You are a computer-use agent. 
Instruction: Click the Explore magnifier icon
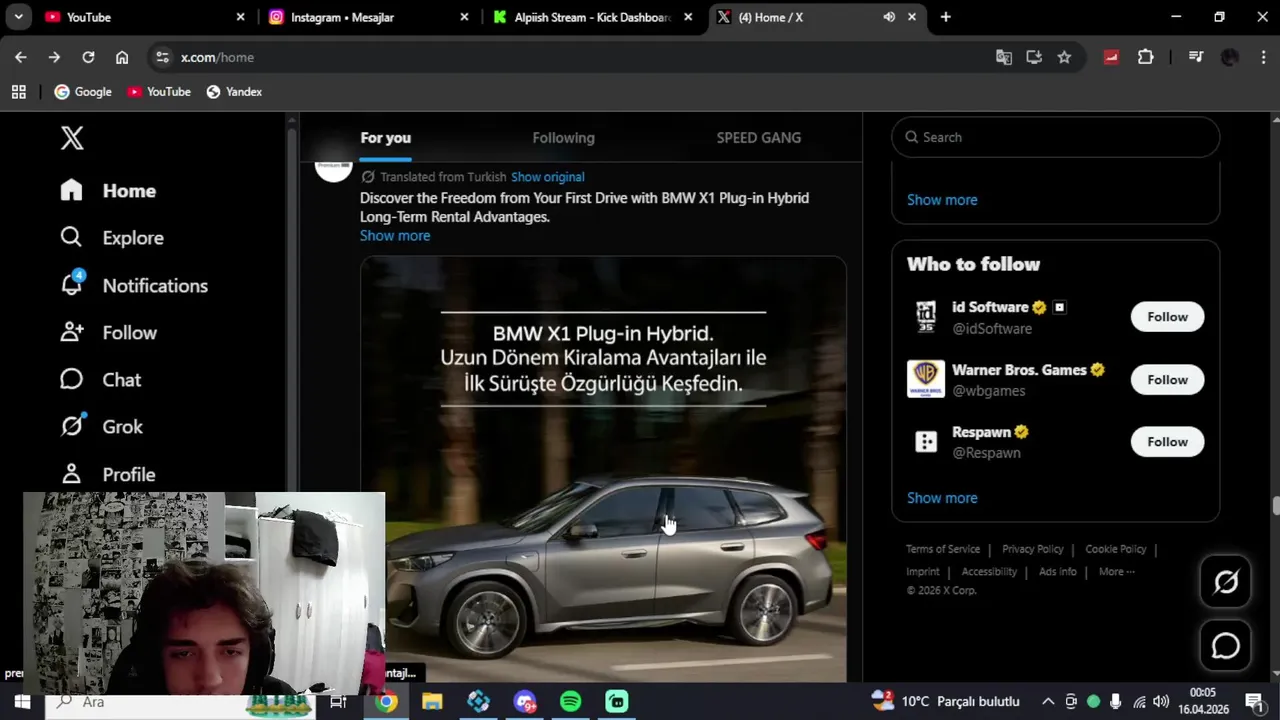point(71,237)
